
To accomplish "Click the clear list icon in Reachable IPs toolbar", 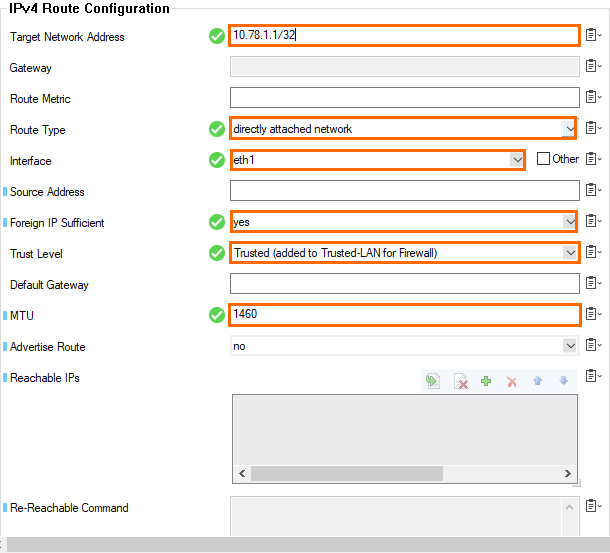I will click(461, 381).
